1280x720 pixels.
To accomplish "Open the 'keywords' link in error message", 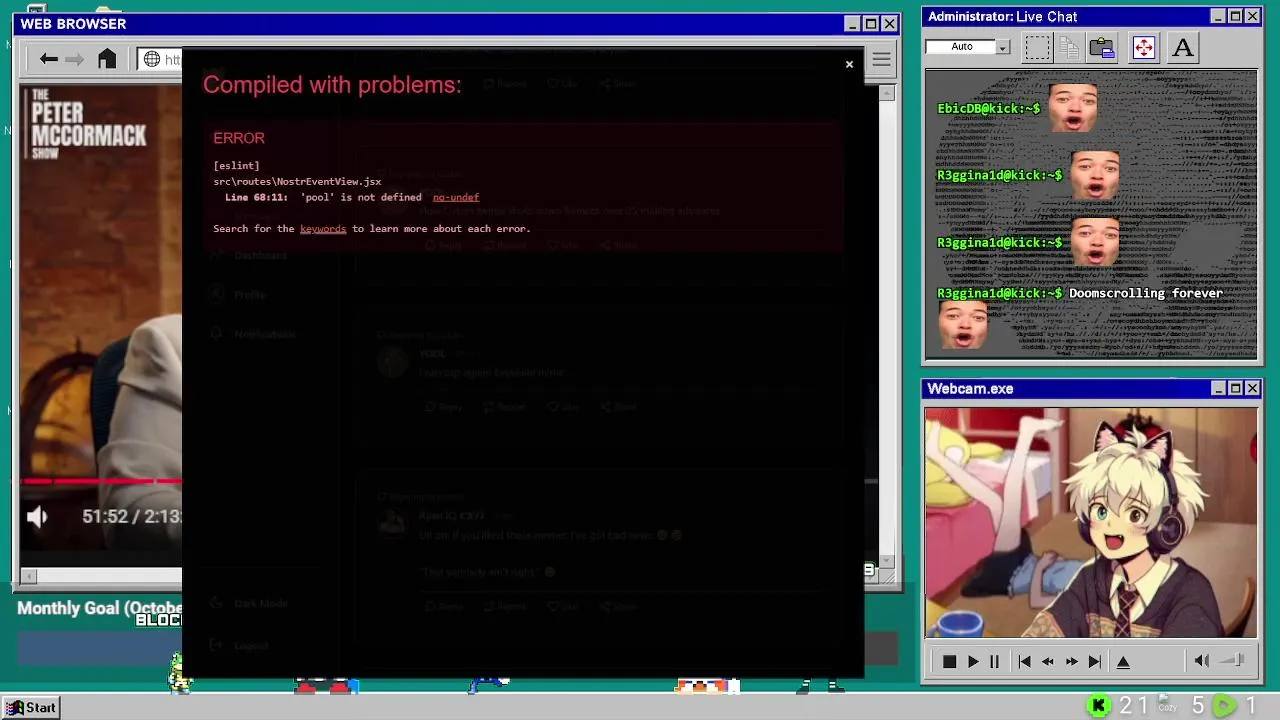I will pyautogui.click(x=323, y=229).
